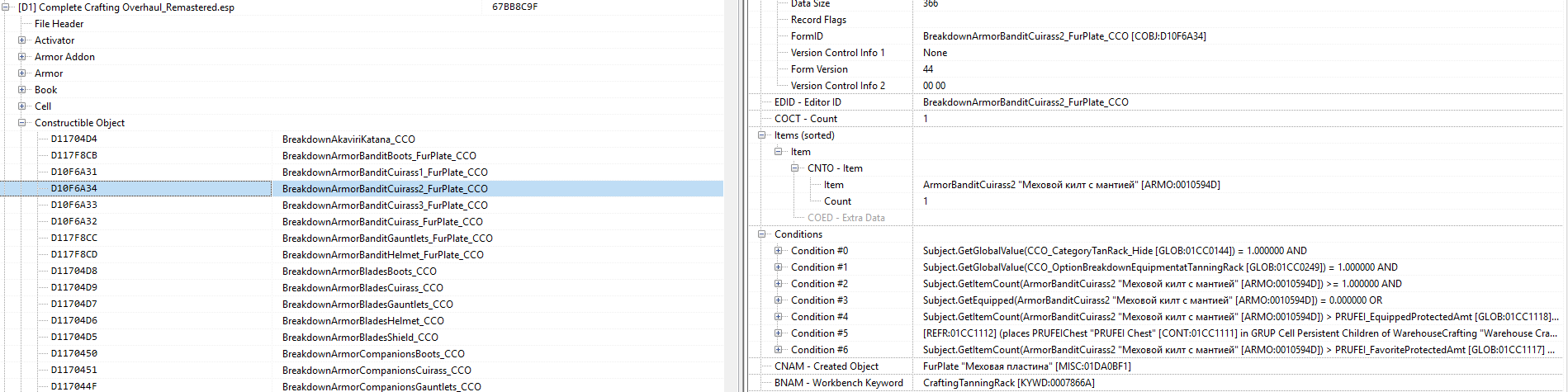Select record BreakdownArmorBanditBoots_FurPlate_CCO
This screenshot has height=392, width=1568.
pyautogui.click(x=379, y=156)
